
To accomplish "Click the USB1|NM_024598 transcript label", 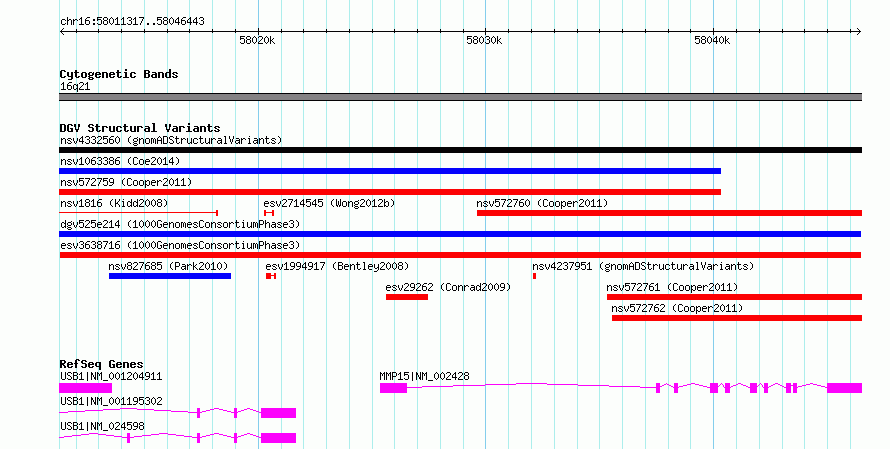I will click(x=102, y=426).
